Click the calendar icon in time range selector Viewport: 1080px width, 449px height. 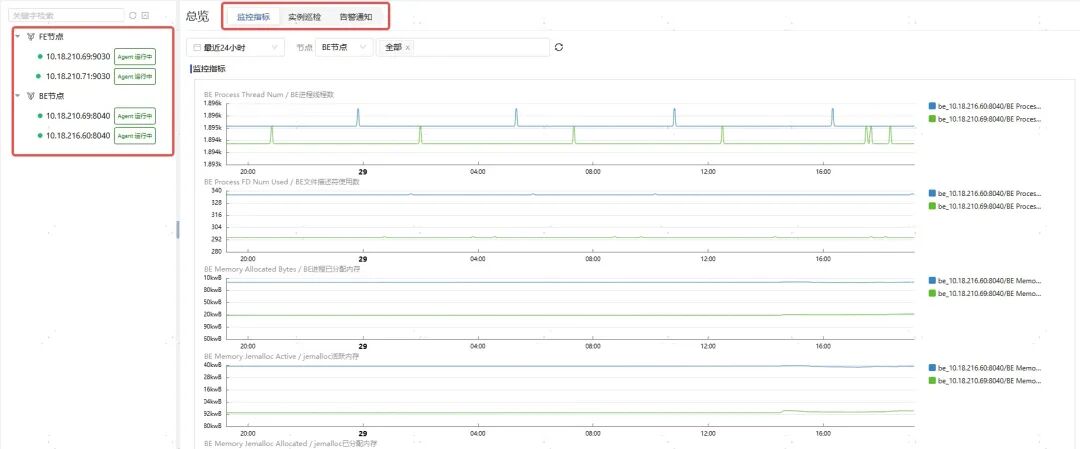pos(197,48)
